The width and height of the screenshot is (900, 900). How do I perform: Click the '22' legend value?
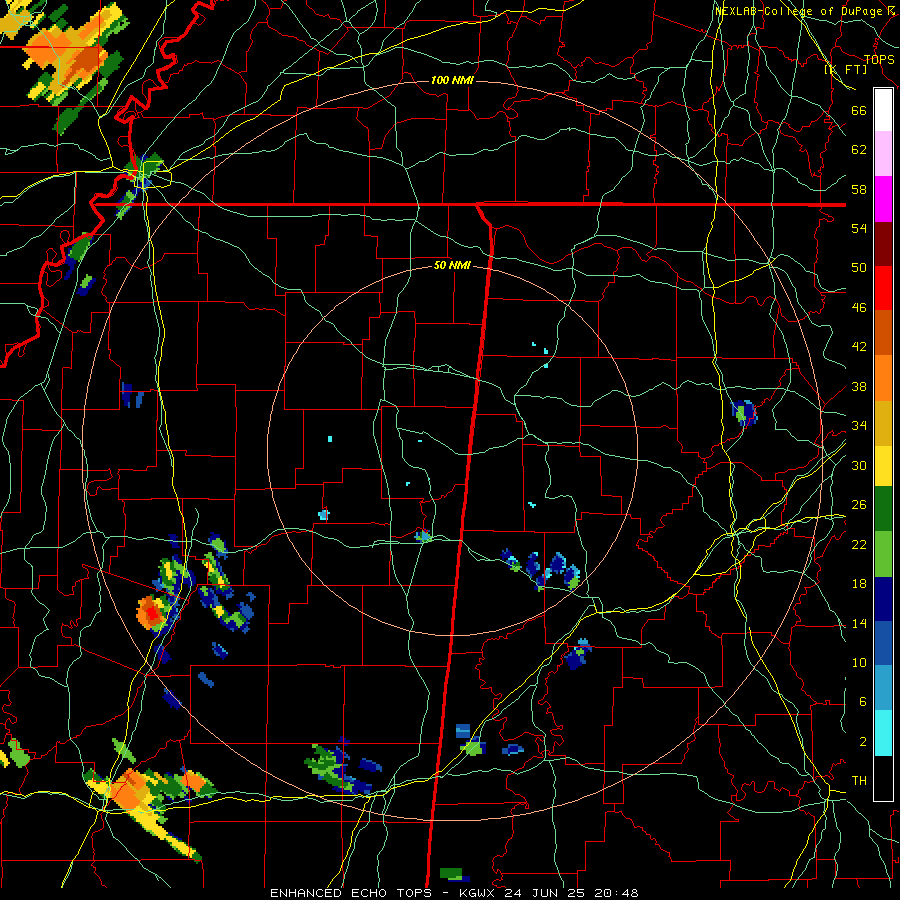click(859, 544)
